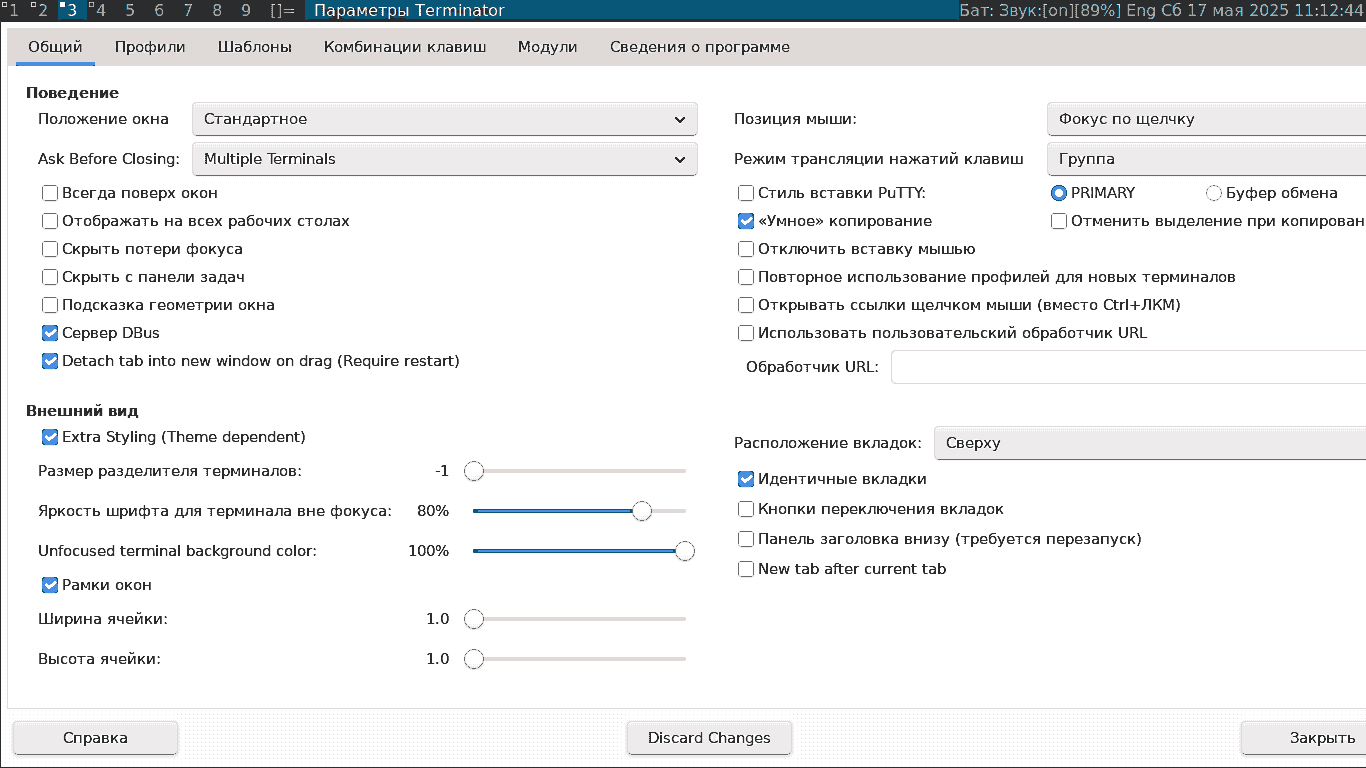Click the Поведение section heading
This screenshot has width=1366, height=768.
pos(72,93)
